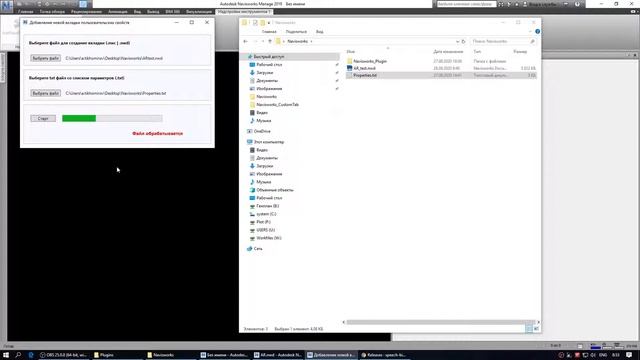Click the Navisworks application logo button
Image resolution: width=640 pixels, height=360 pixels.
[7, 6]
